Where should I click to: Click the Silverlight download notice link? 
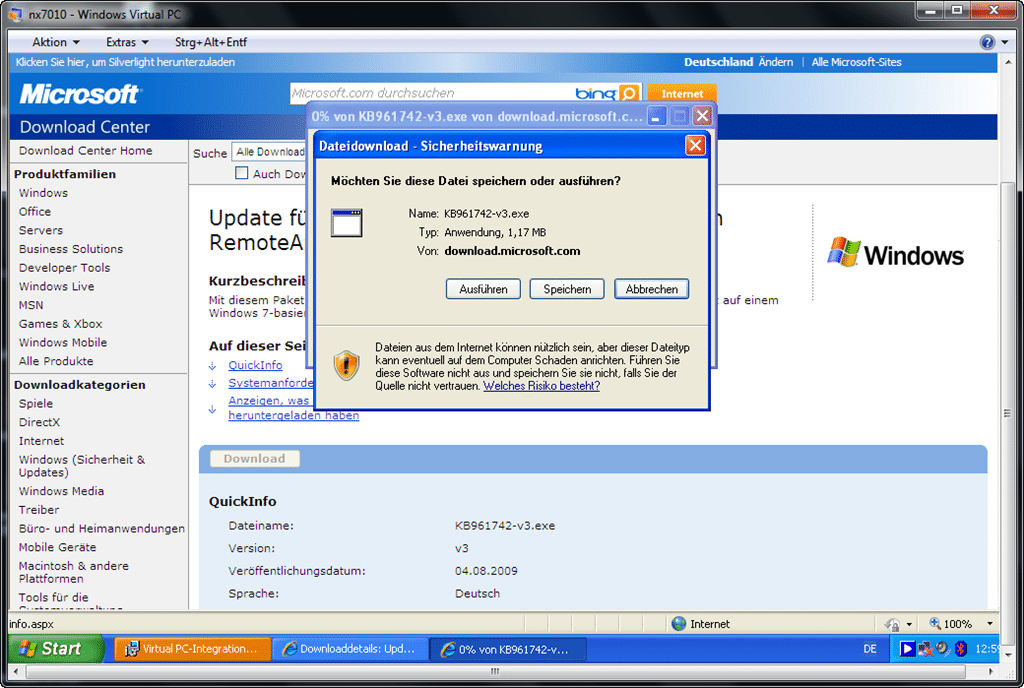click(125, 62)
